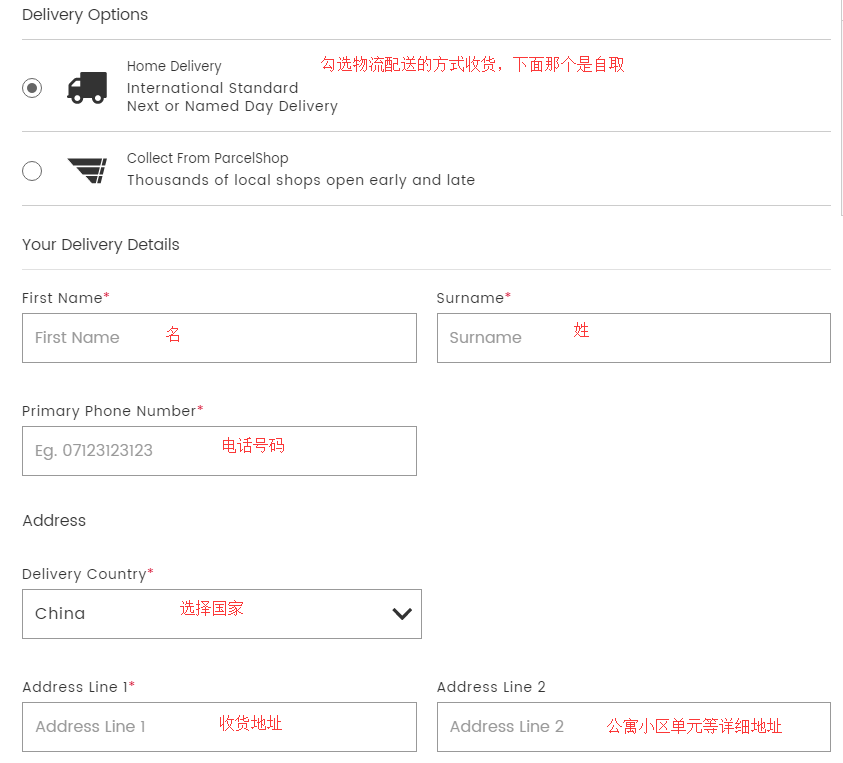Click the First Name input field
Viewport: 843px width, 763px height.
[x=219, y=338]
